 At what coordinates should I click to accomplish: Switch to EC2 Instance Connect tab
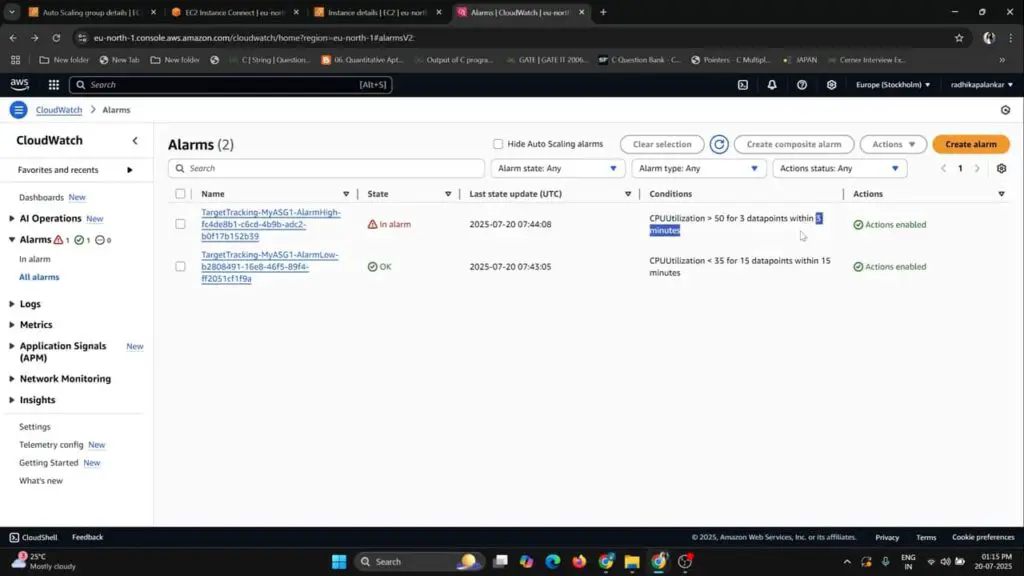click(235, 12)
